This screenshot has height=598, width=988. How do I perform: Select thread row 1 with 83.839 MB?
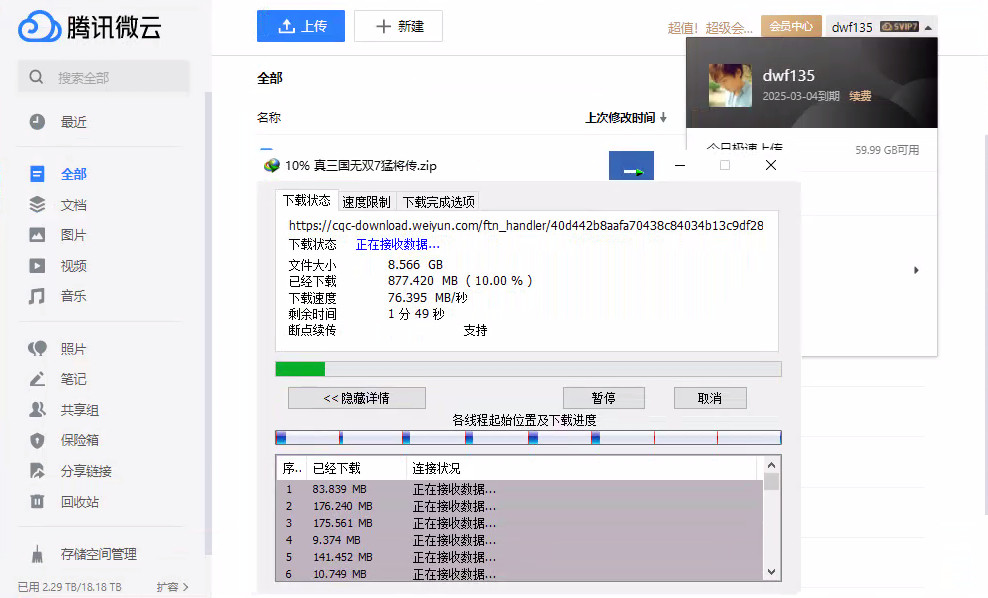(x=519, y=489)
